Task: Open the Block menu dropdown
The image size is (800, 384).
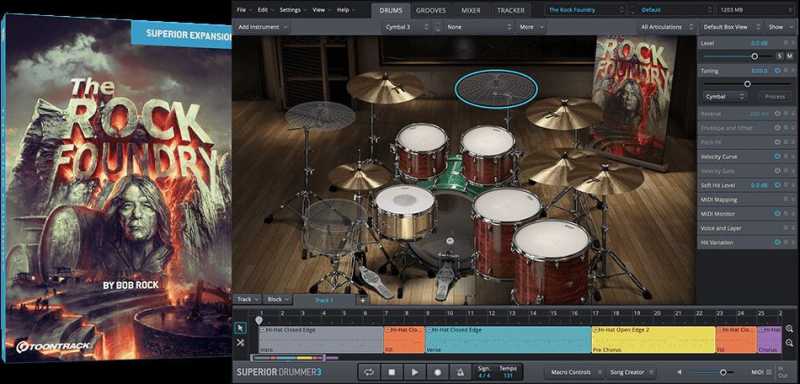Action: (x=278, y=299)
